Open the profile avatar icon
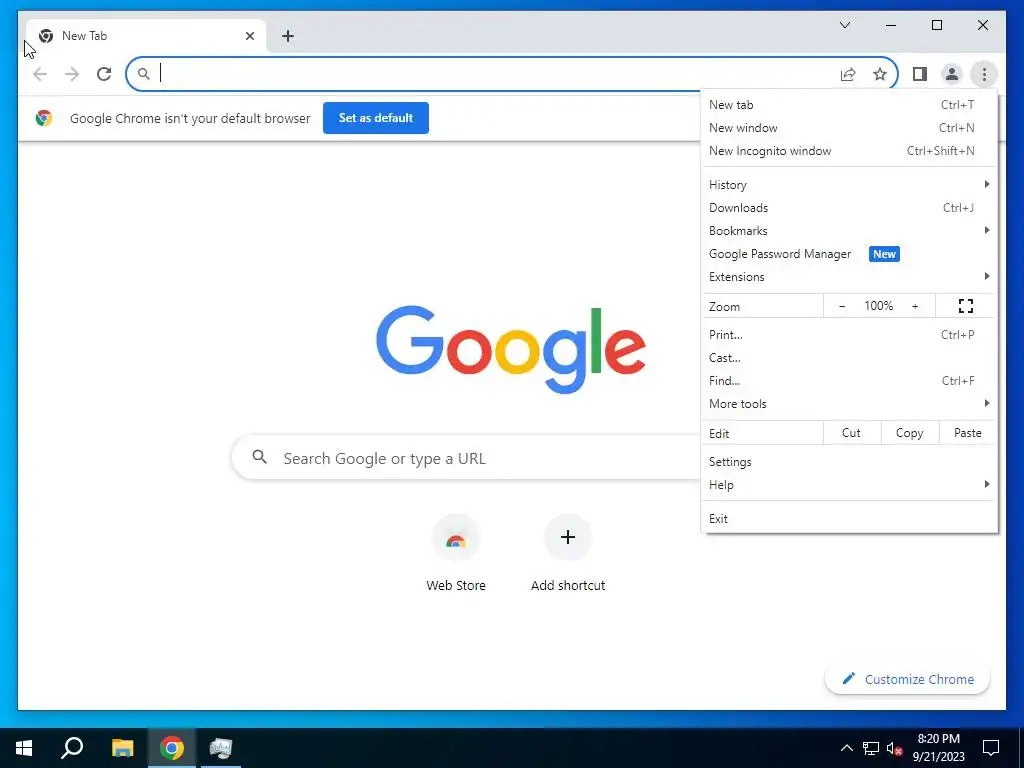Viewport: 1024px width, 768px height. point(952,74)
